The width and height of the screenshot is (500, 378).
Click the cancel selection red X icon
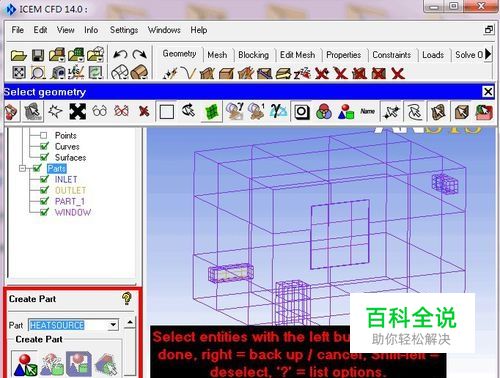coord(144,111)
